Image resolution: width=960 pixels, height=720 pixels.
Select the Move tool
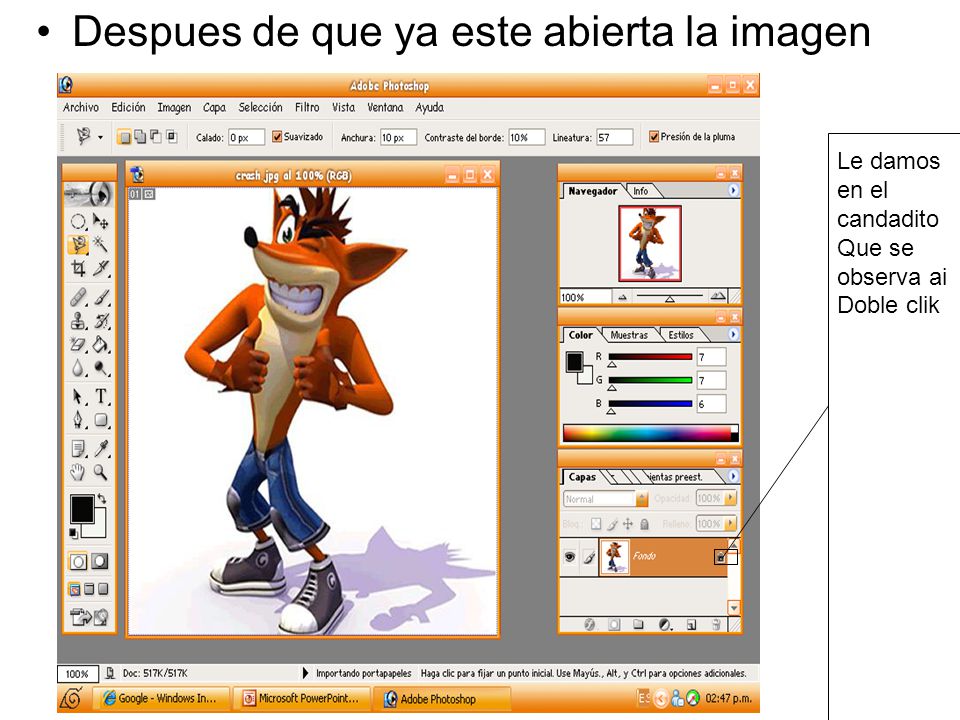pyautogui.click(x=101, y=220)
